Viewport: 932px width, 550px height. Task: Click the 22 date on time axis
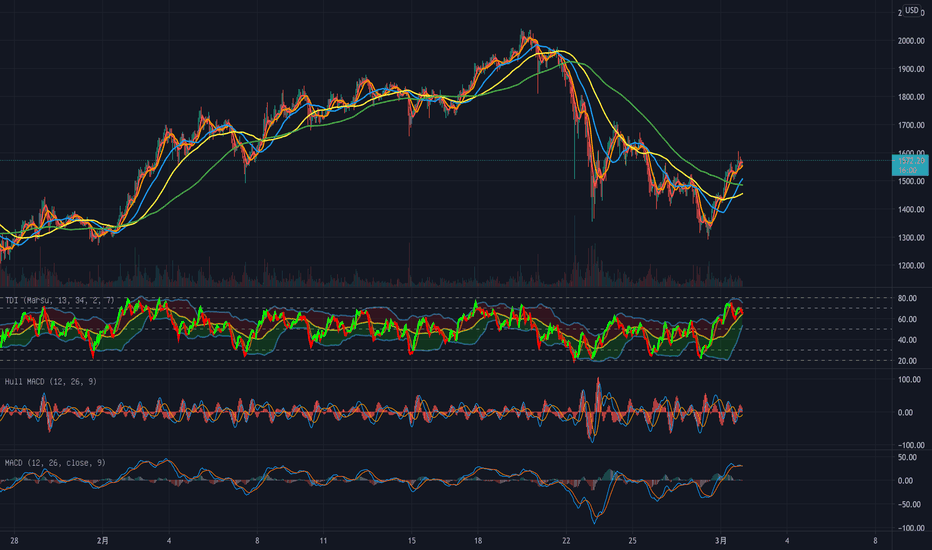566,541
